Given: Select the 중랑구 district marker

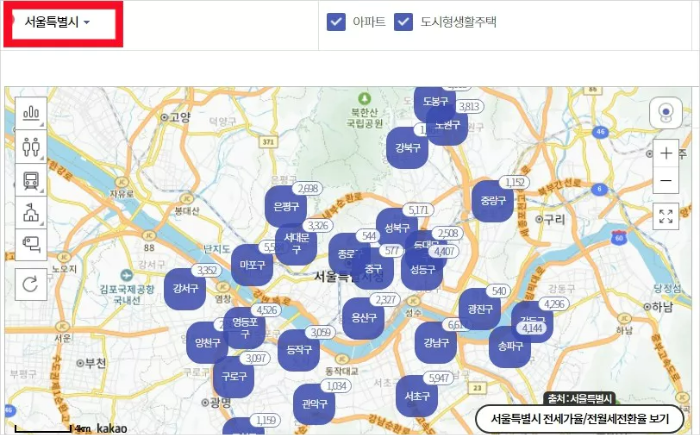Looking at the screenshot, I should coord(493,201).
